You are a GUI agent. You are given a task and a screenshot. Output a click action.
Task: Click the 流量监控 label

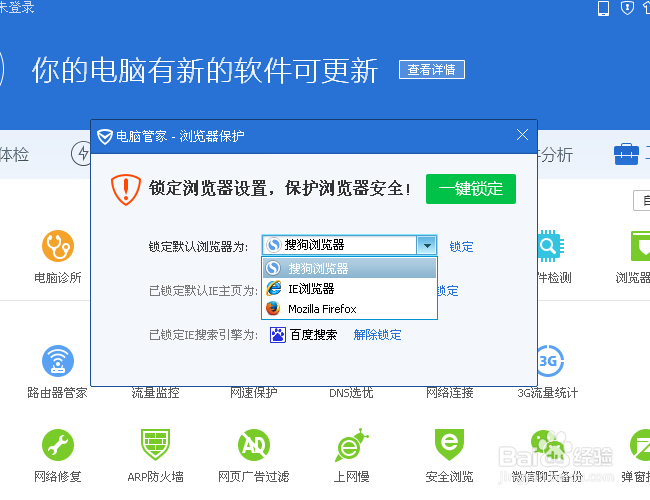point(155,392)
